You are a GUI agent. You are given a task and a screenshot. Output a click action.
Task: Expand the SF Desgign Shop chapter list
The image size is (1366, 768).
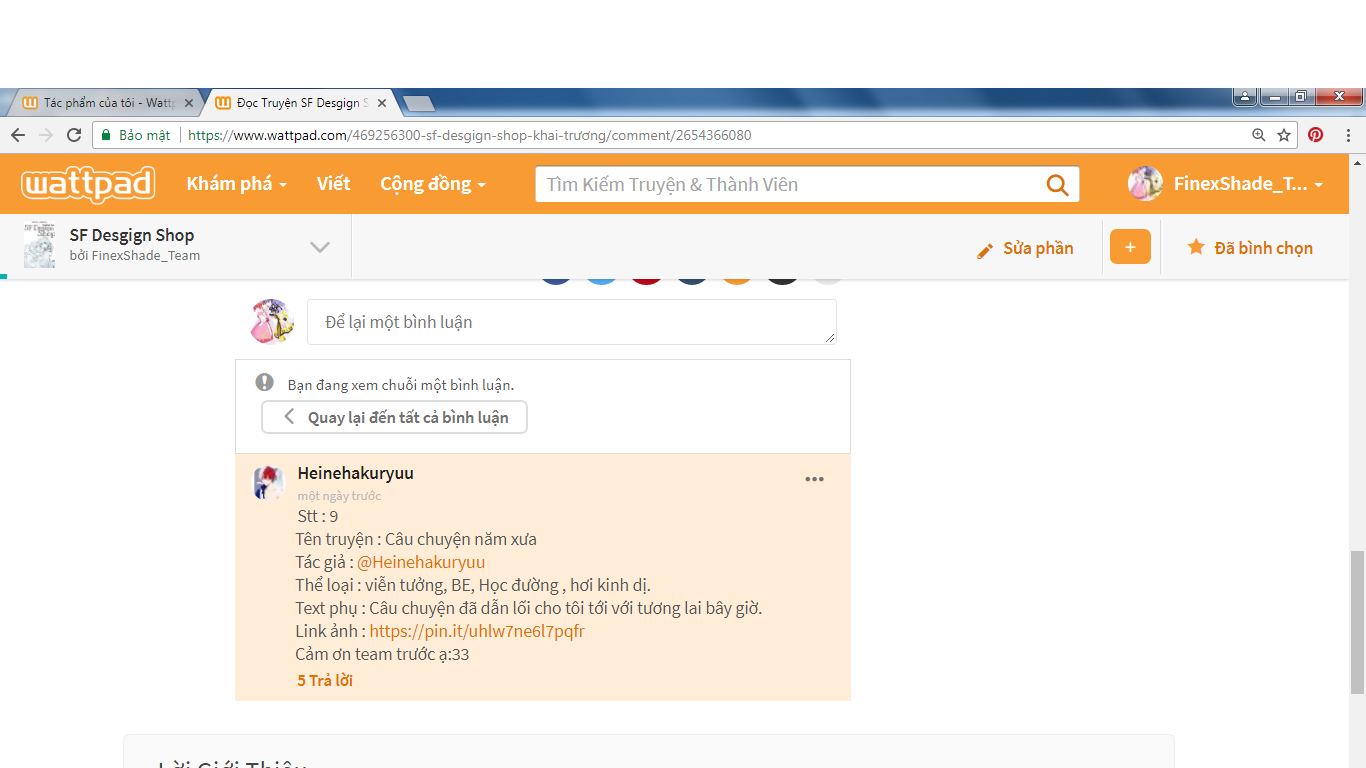[320, 247]
